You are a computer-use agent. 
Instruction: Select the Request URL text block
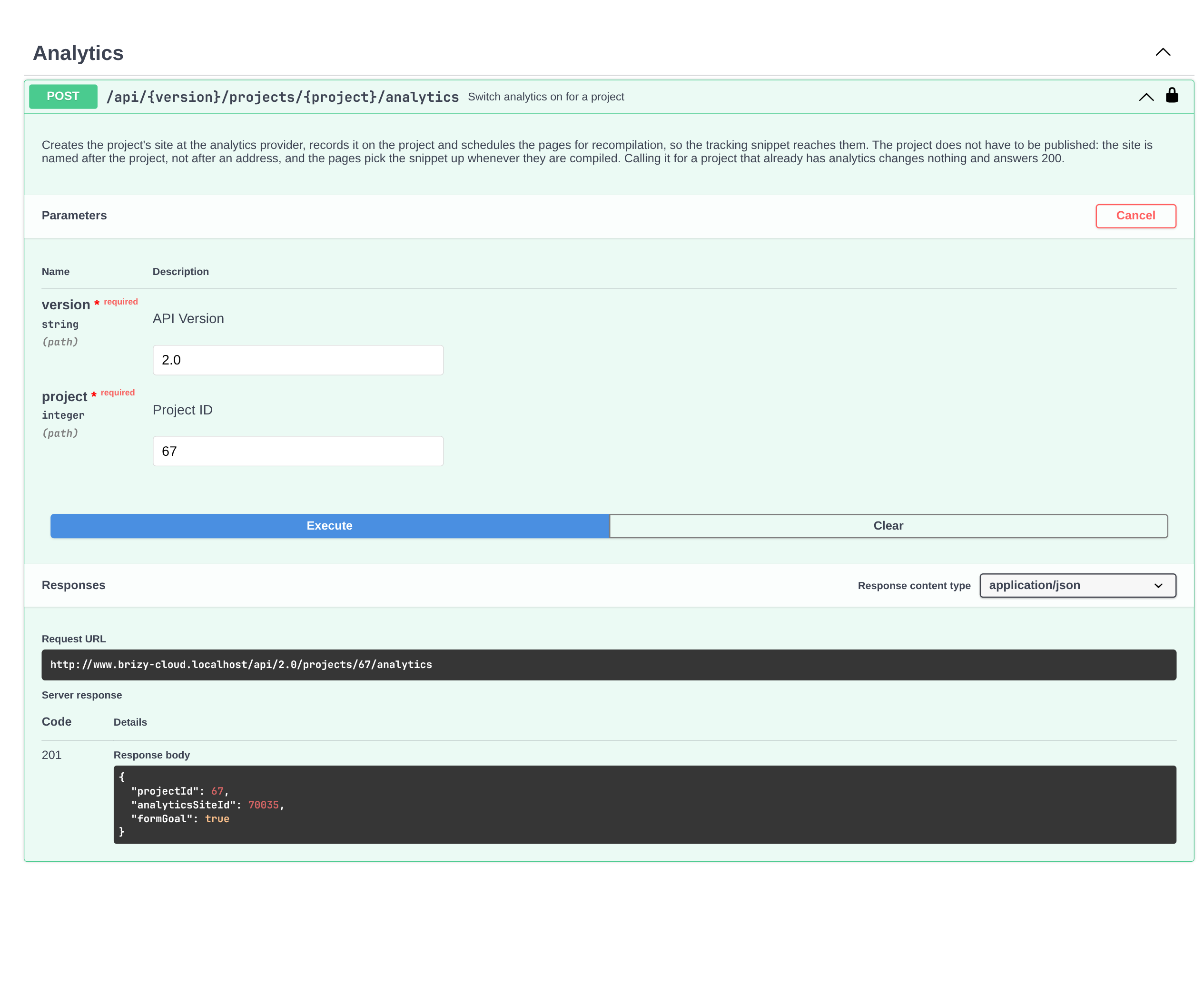coord(609,664)
